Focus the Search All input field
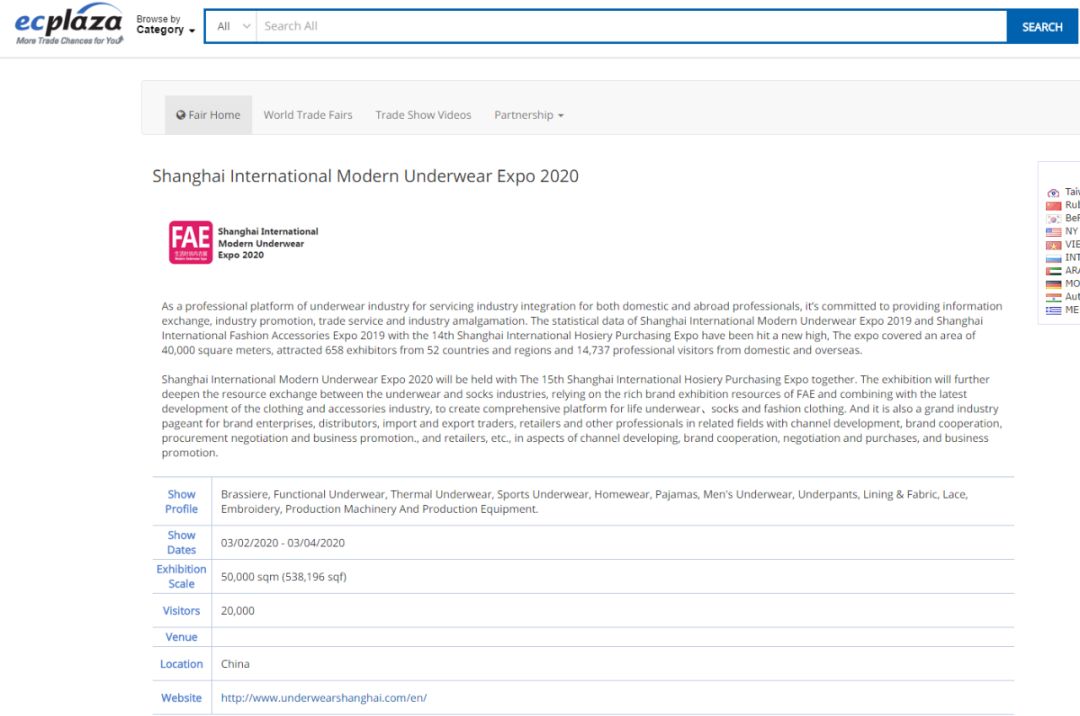Image resolution: width=1080 pixels, height=716 pixels. 631,26
